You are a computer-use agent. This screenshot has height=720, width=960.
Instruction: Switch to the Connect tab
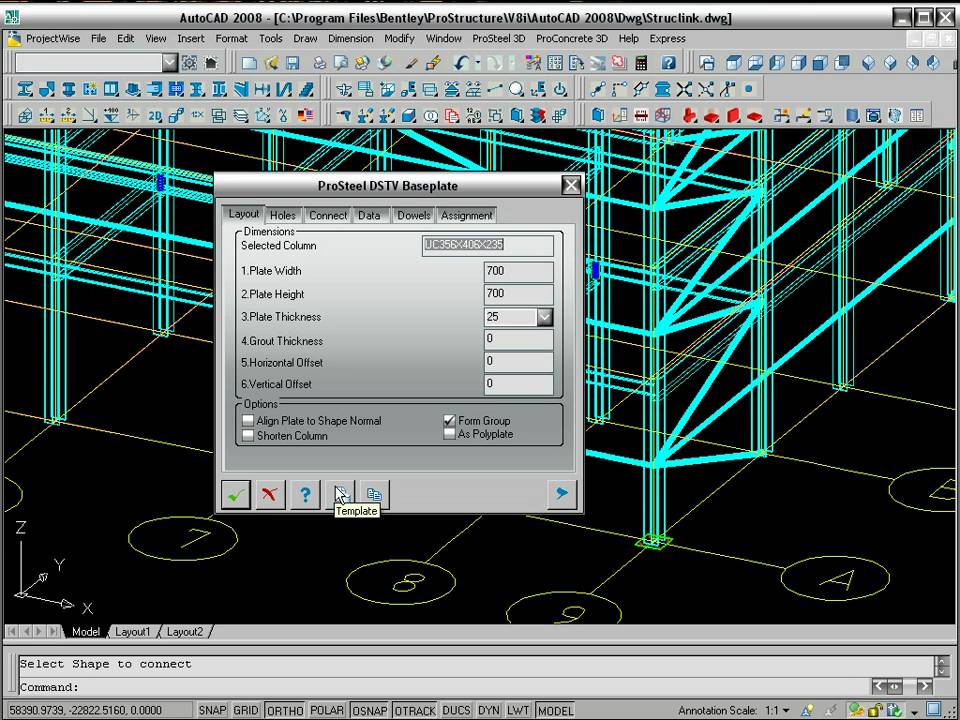click(x=328, y=216)
